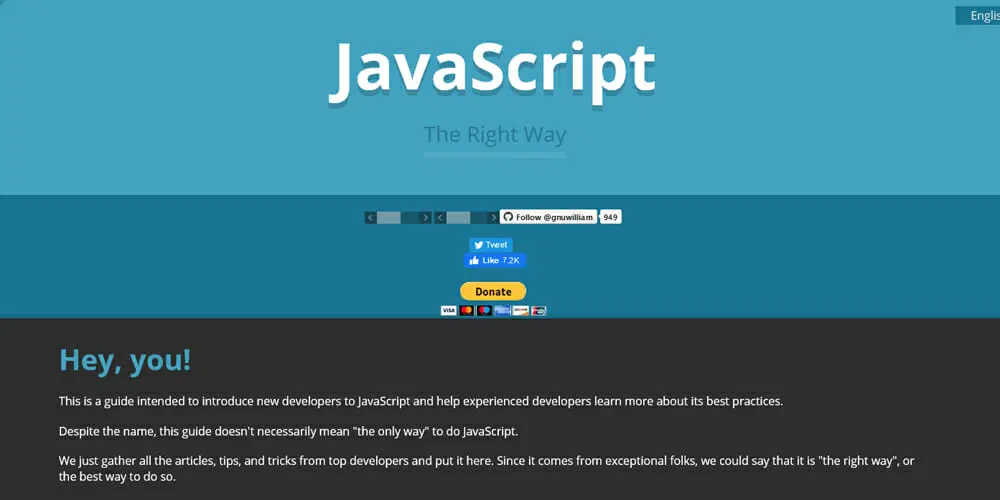The image size is (1000, 500).
Task: Click the left arrow of the first mini scrollbar
Action: click(371, 217)
